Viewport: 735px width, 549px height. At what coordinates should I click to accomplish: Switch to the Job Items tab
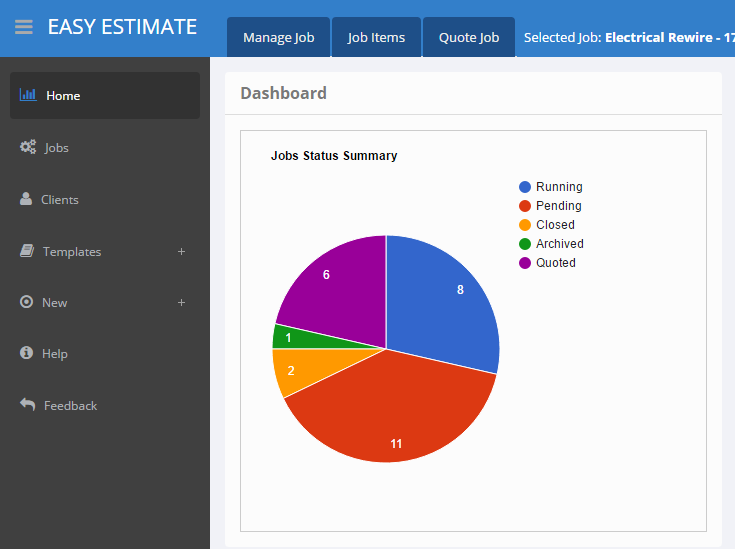[376, 38]
